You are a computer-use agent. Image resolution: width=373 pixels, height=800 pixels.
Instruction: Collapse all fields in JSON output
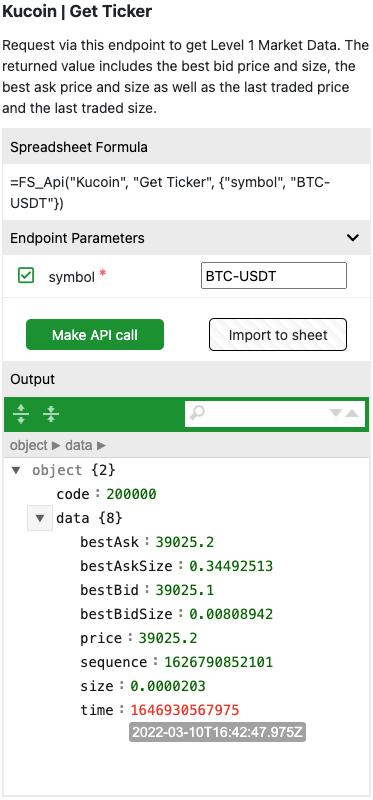point(51,414)
